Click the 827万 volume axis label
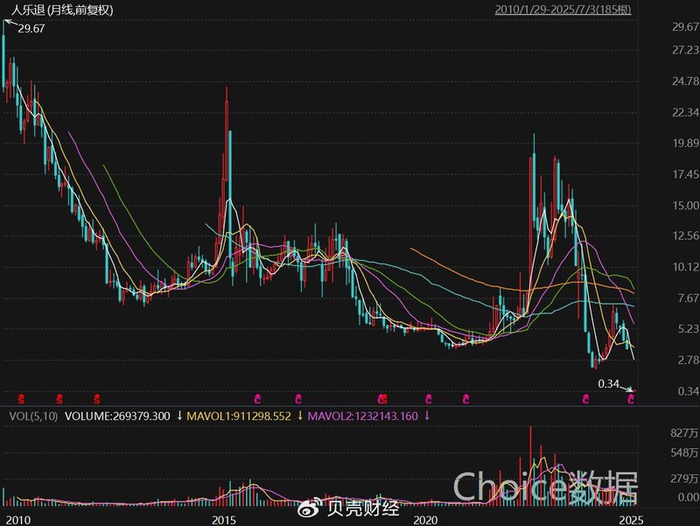Screen dimensions: 700x526 [x=684, y=433]
